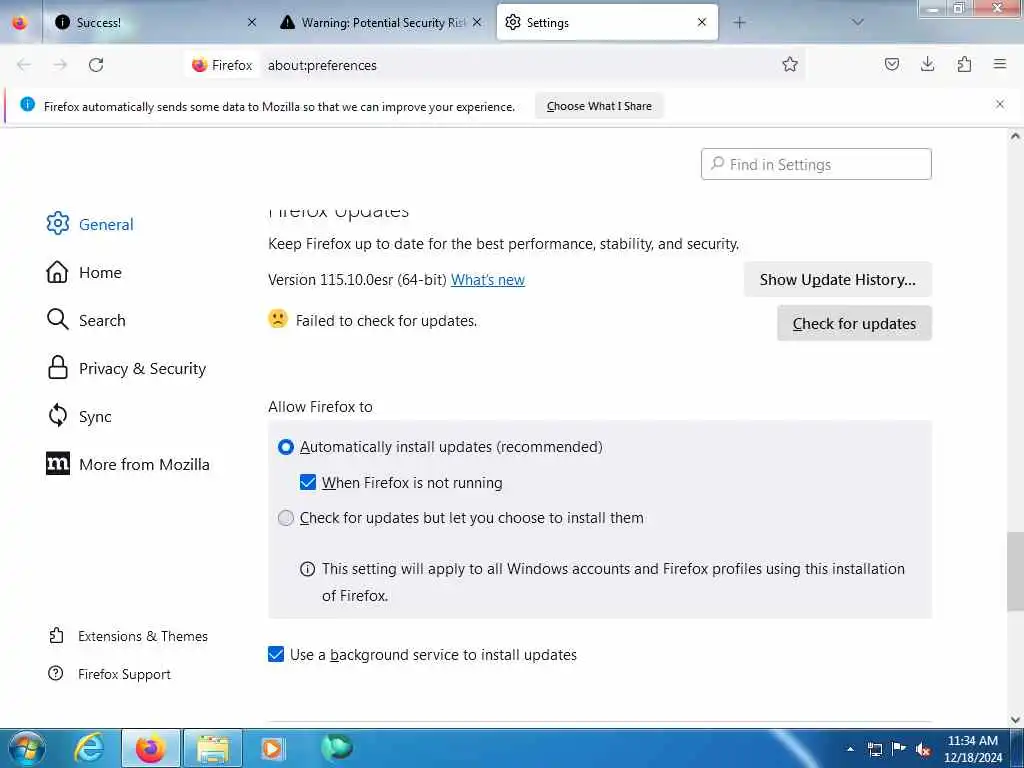Image resolution: width=1024 pixels, height=768 pixels.
Task: Open Windows Media Player from taskbar
Action: [272, 748]
